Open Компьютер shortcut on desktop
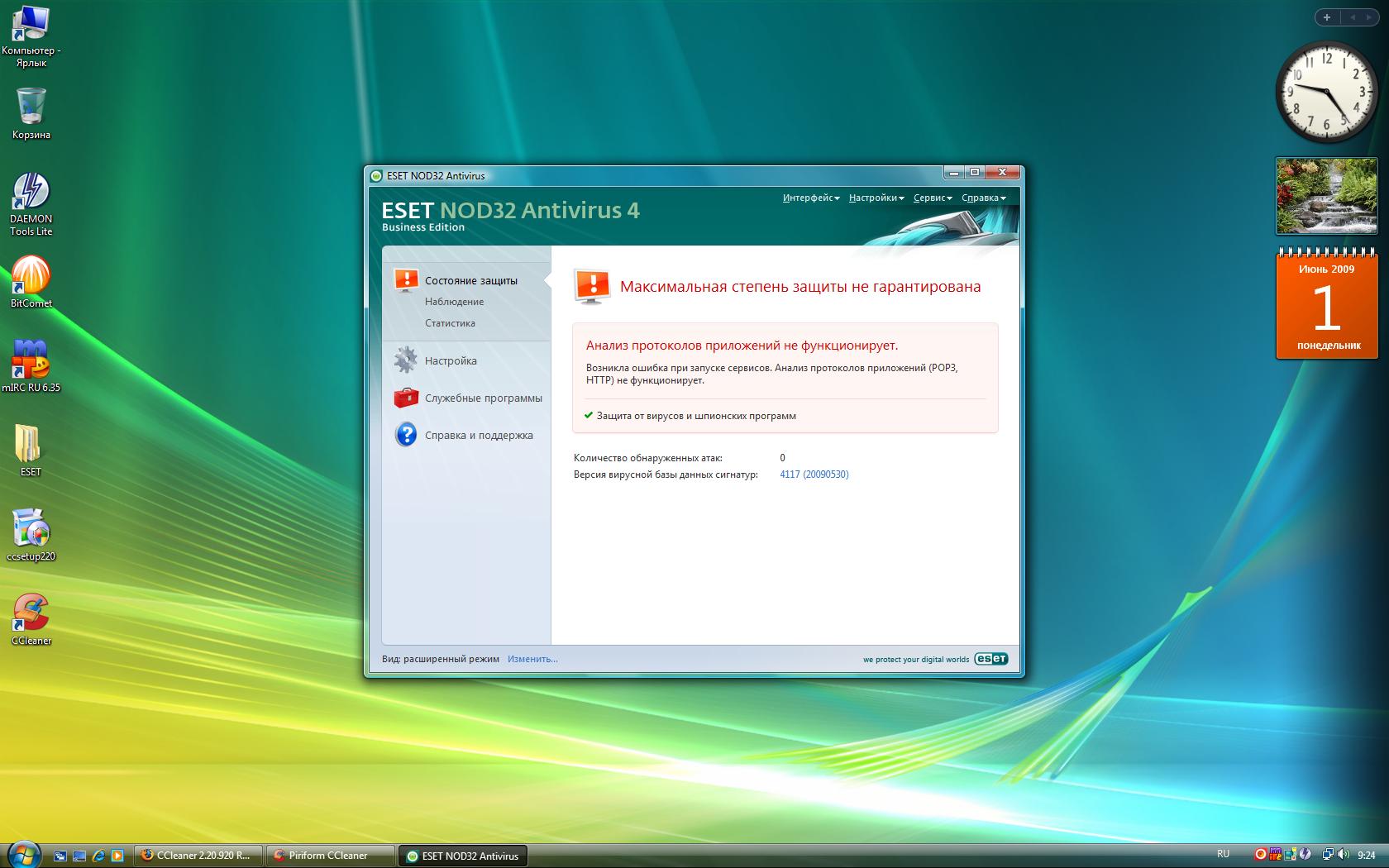 pos(31,36)
